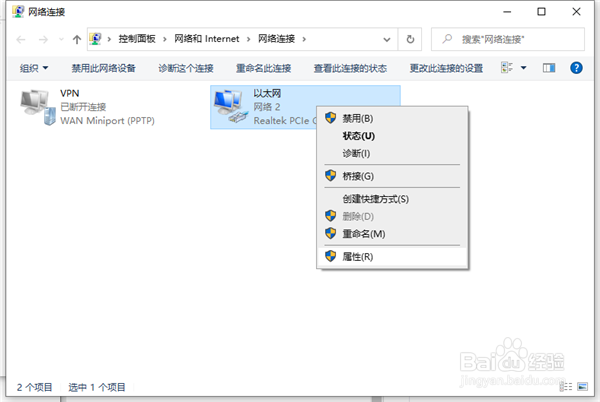This screenshot has height=402, width=600.
Task: Open the 组织 menu
Action: coord(34,68)
